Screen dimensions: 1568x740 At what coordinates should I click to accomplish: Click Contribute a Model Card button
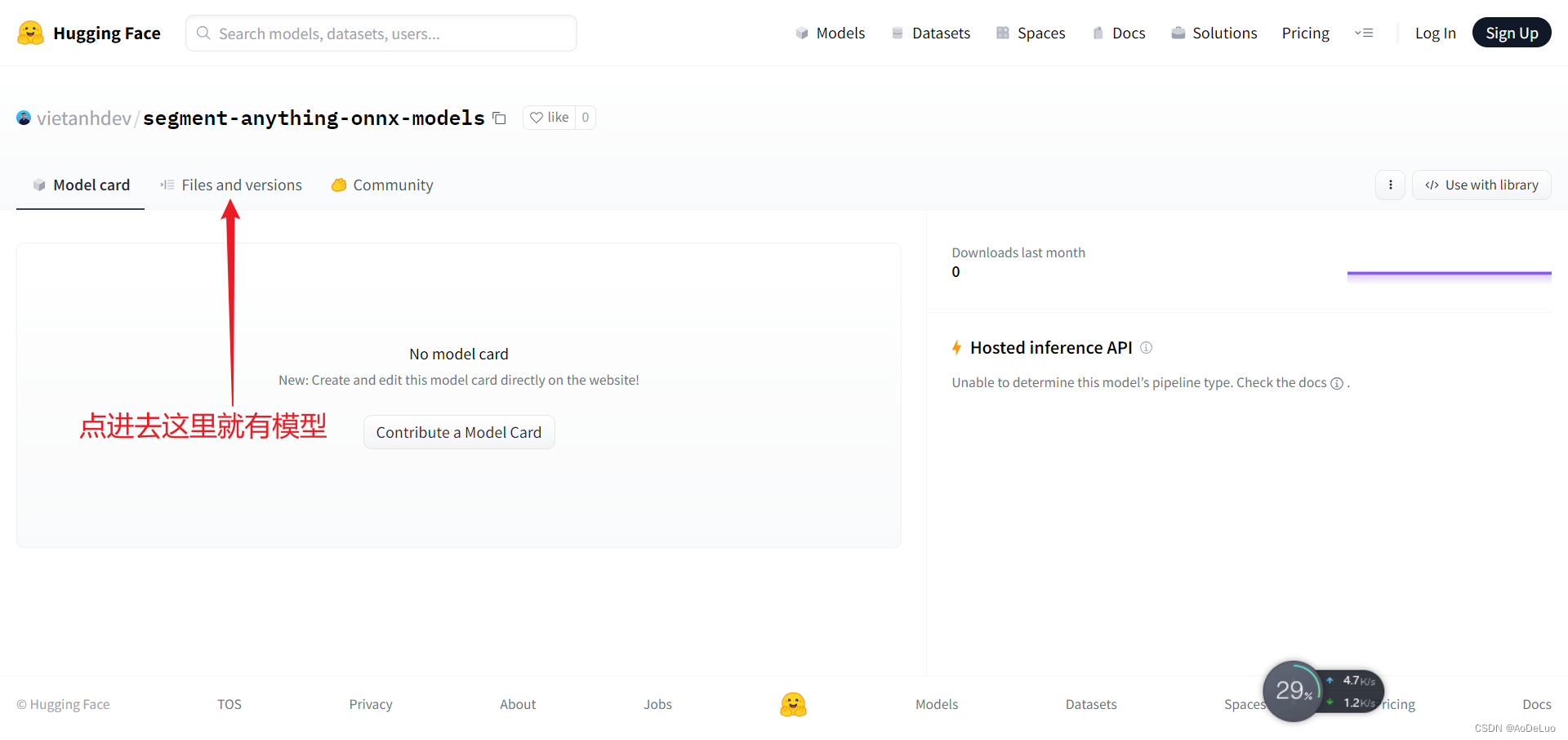click(459, 432)
